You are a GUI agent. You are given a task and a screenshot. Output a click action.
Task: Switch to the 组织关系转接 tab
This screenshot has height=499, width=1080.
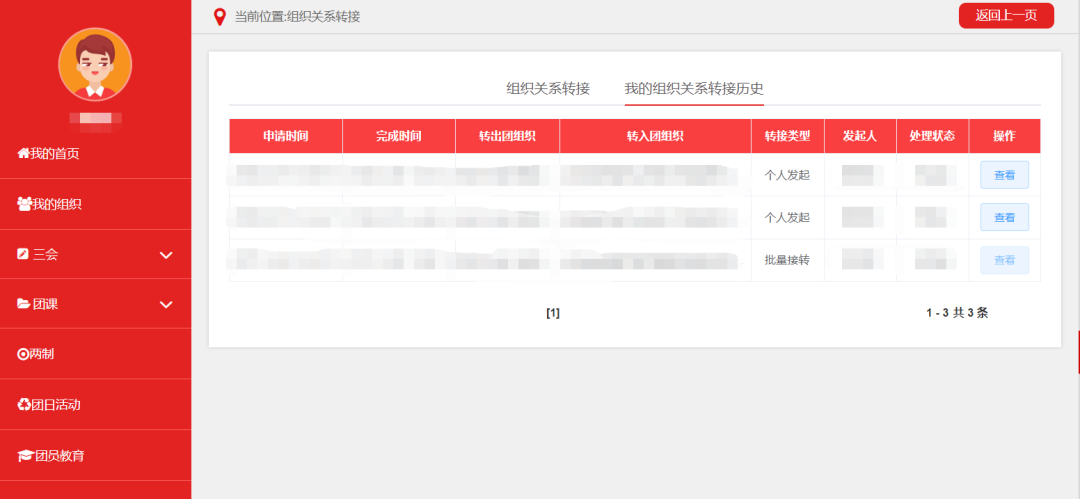[x=548, y=88]
